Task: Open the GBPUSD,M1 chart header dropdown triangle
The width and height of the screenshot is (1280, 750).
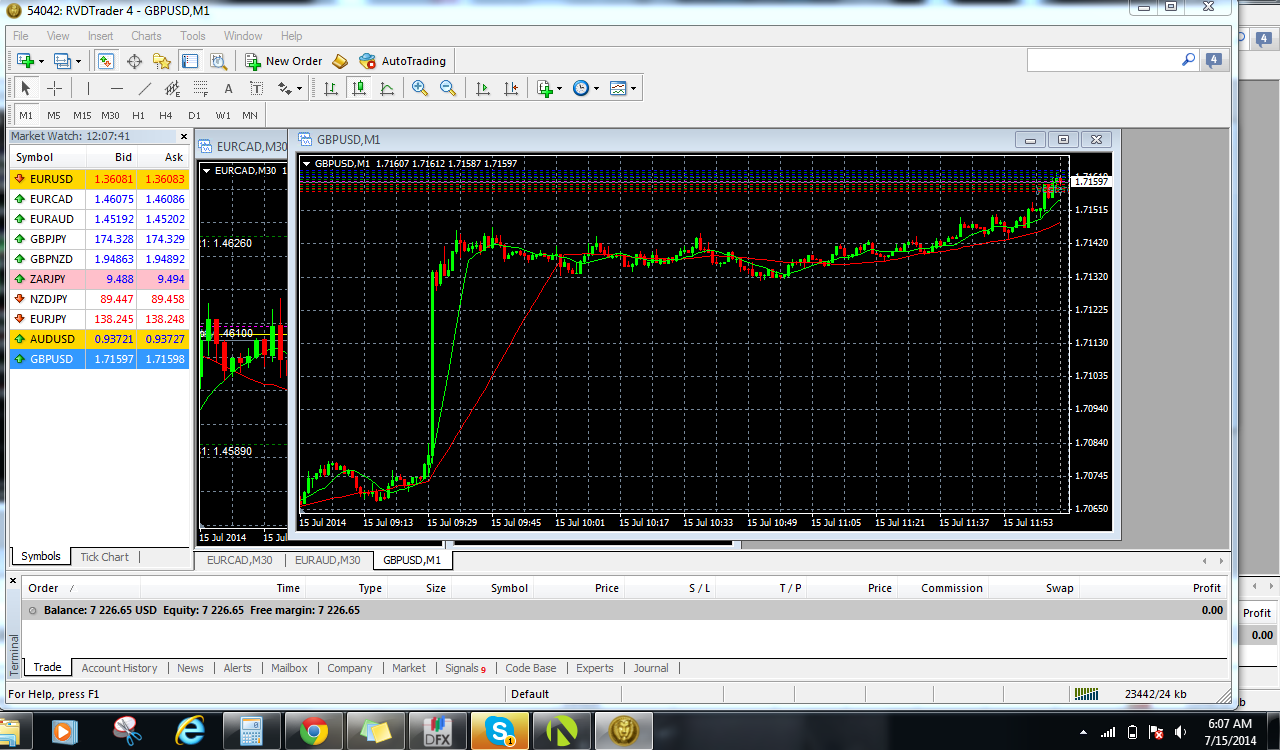Action: click(x=306, y=163)
